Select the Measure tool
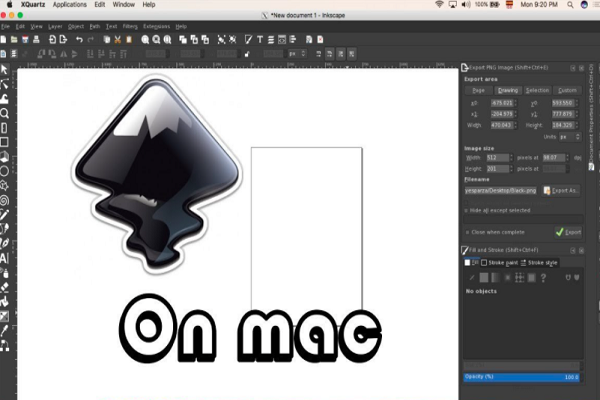Viewport: 600px width, 400px height. 4,127
